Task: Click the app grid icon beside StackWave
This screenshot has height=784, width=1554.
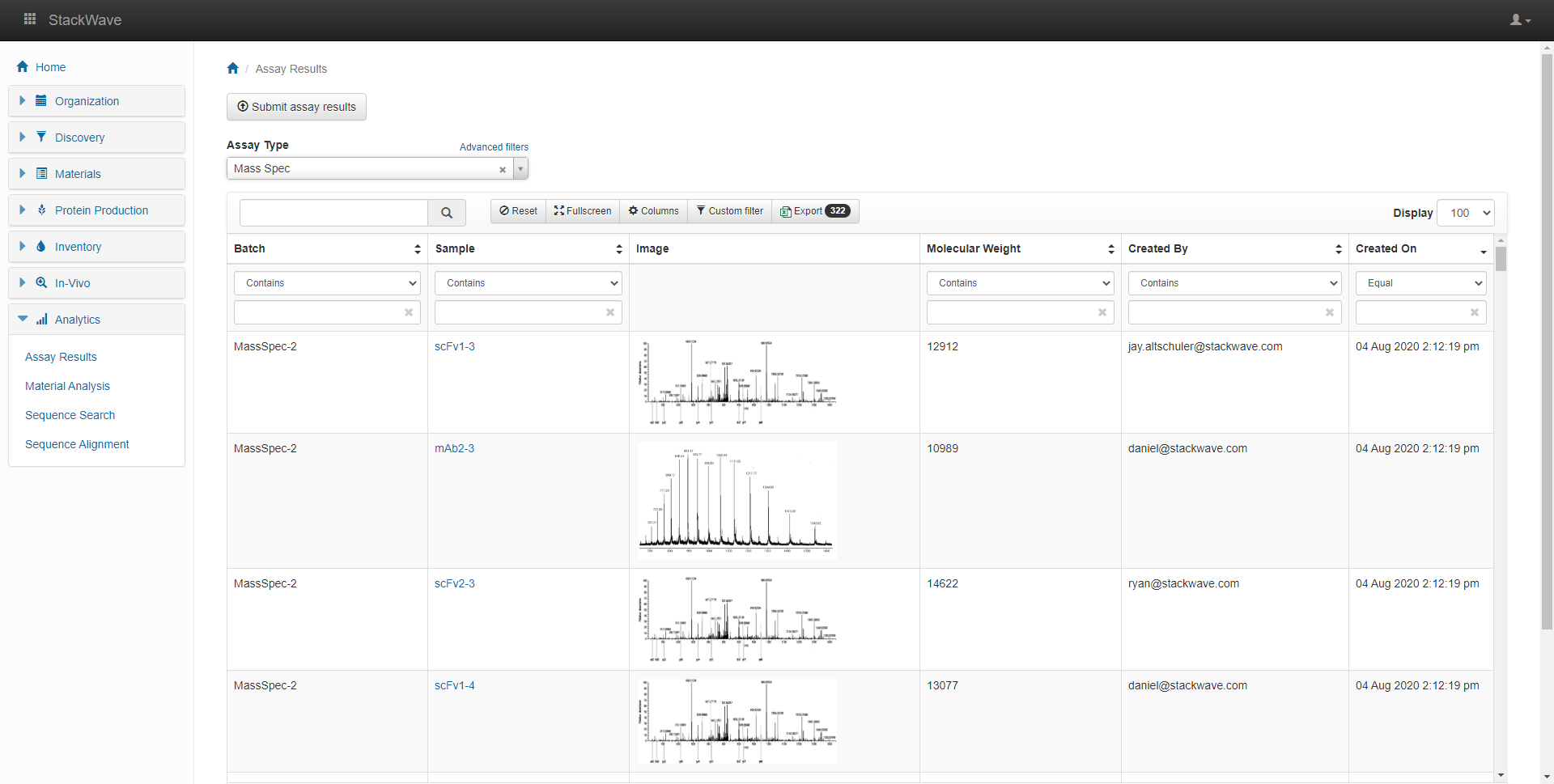Action: [x=30, y=19]
